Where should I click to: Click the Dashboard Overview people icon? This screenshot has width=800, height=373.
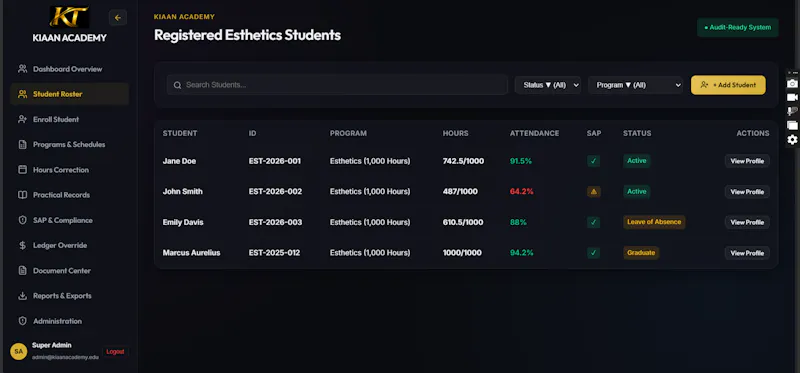coord(22,69)
